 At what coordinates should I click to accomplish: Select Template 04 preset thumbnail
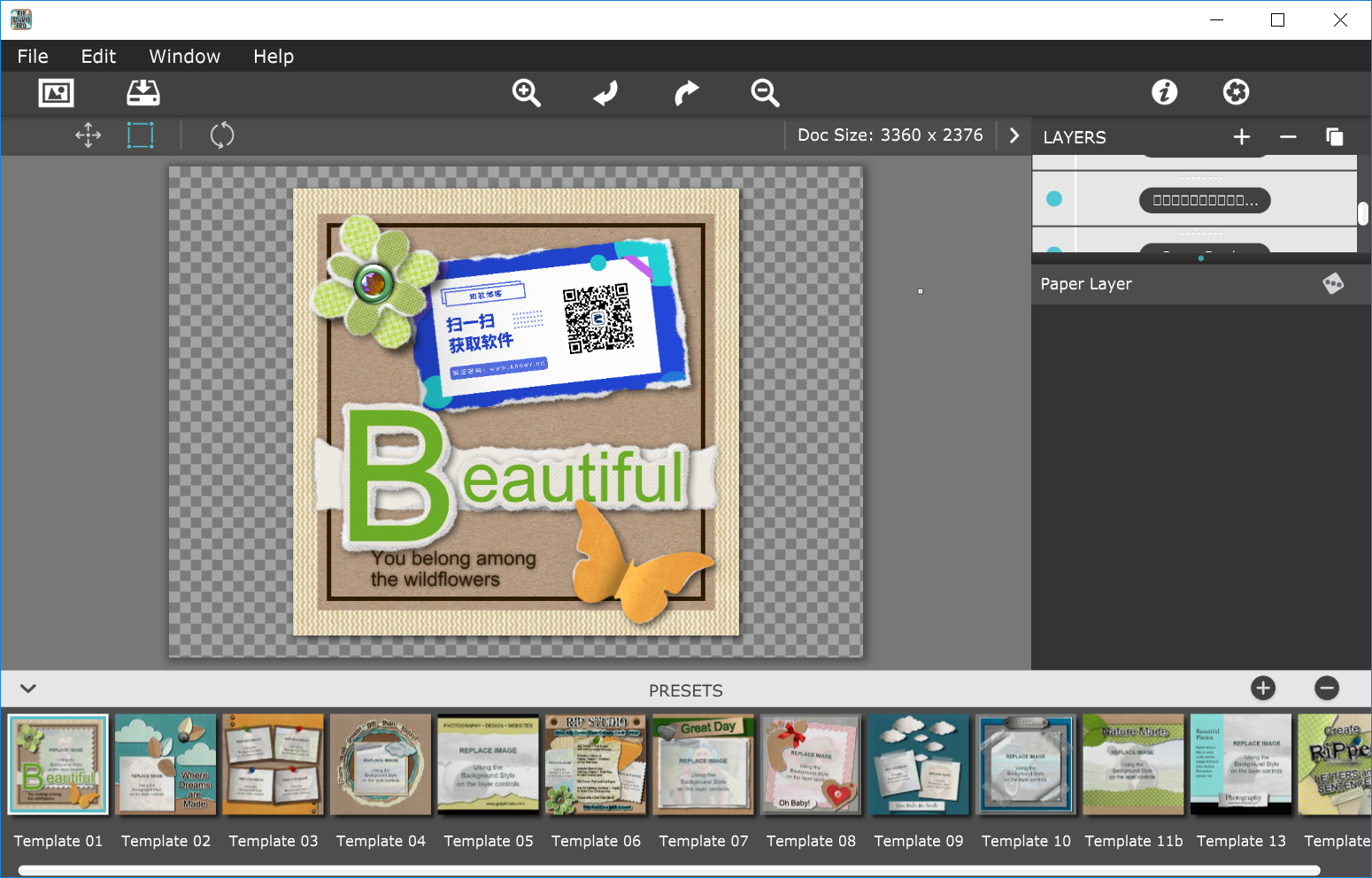[381, 765]
